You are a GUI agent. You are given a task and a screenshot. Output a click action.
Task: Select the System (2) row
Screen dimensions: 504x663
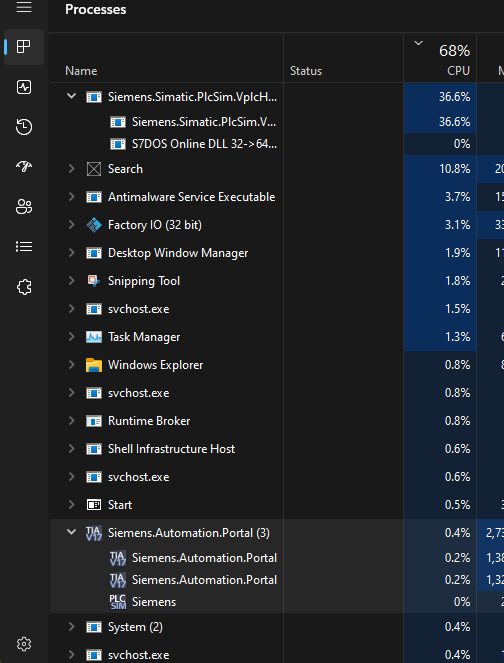coord(277,627)
